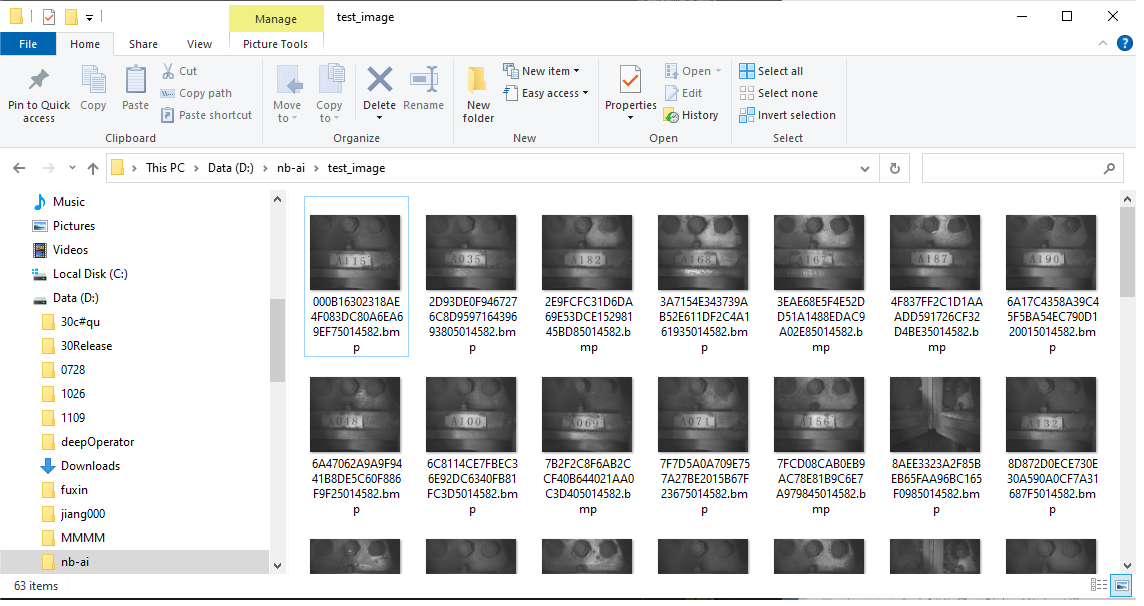1144x606 pixels.
Task: Refresh the current folder
Action: click(x=894, y=168)
